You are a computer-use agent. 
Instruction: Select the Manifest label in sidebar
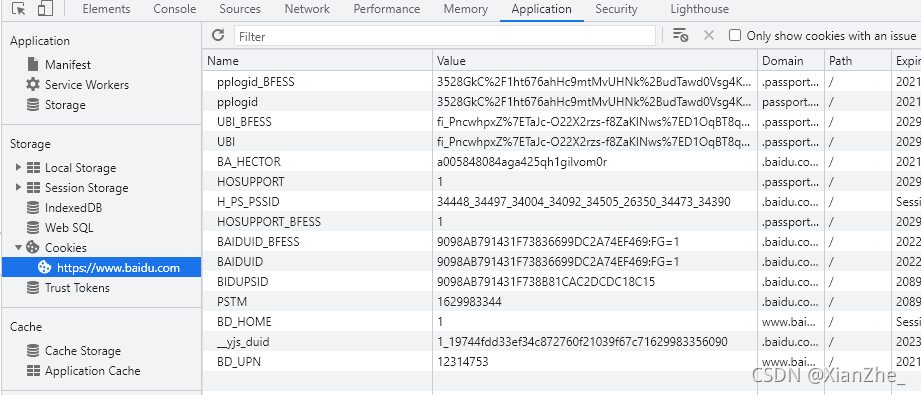pos(68,65)
